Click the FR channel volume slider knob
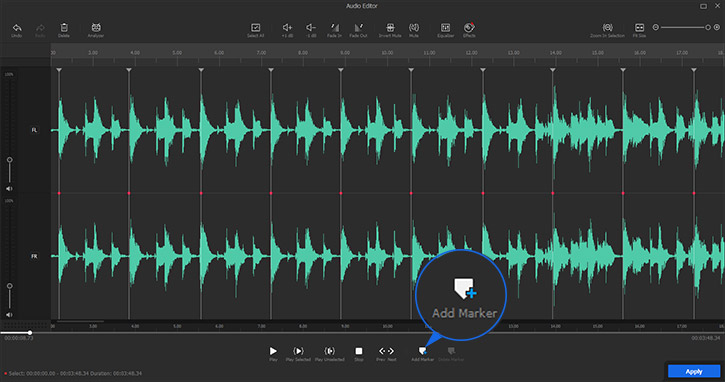This screenshot has width=725, height=382. tap(9, 286)
